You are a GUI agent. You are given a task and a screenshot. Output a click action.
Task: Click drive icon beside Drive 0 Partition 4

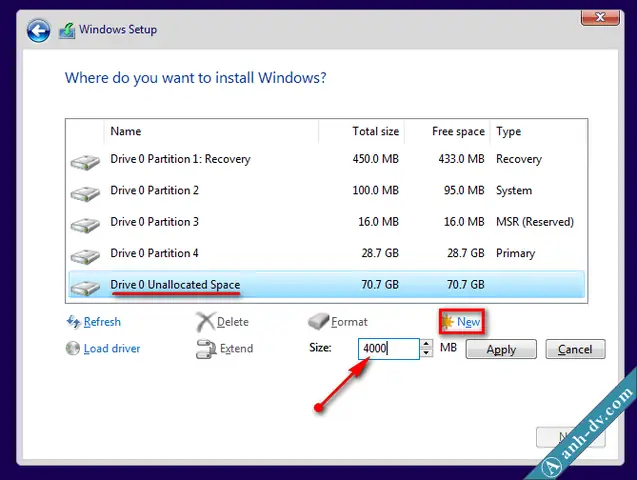pyautogui.click(x=85, y=257)
